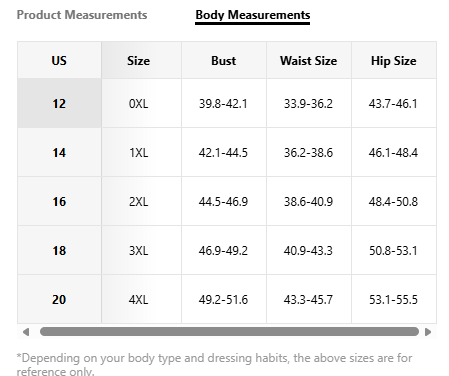The image size is (449, 376).
Task: Select the Body Measurements tab
Action: 253,15
